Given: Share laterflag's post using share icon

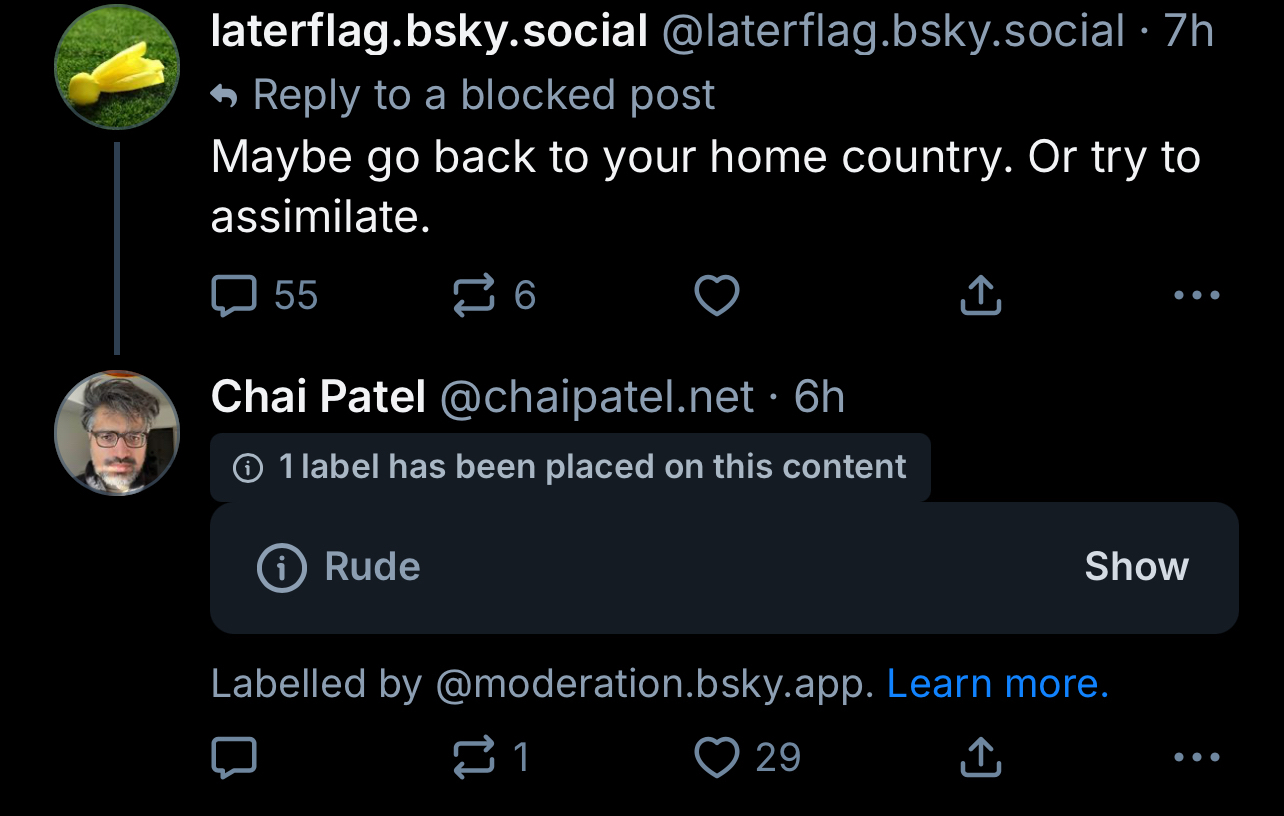Looking at the screenshot, I should tap(981, 296).
